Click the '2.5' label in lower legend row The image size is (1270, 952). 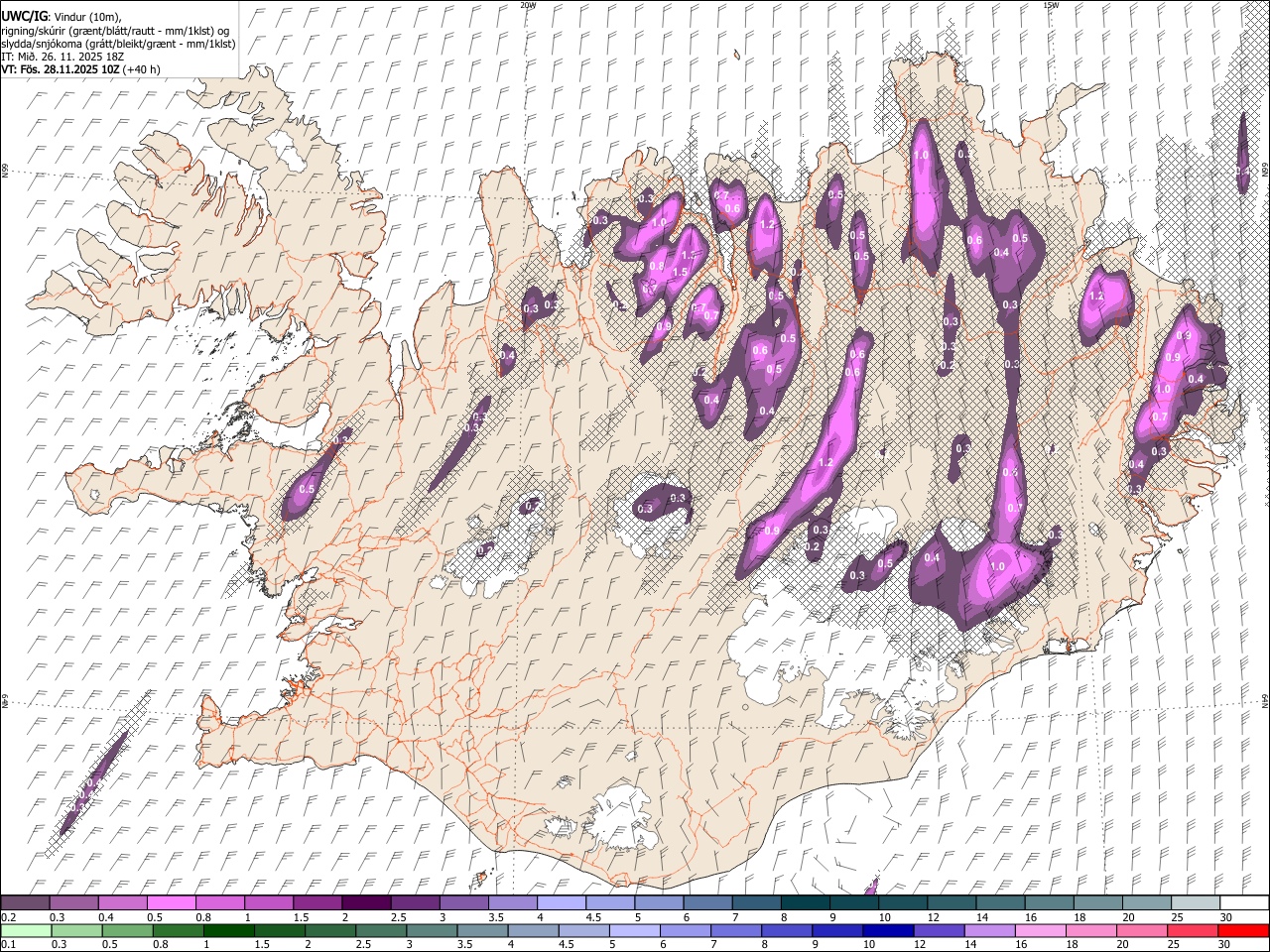click(364, 945)
